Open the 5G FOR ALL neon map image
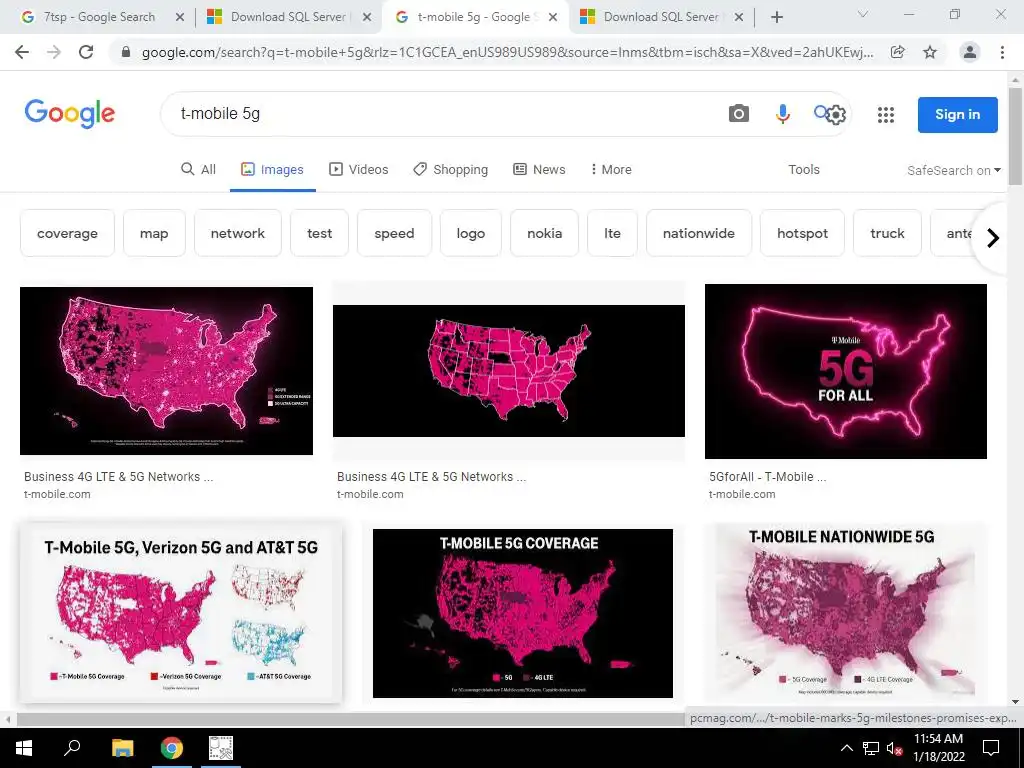Image resolution: width=1024 pixels, height=768 pixels. pyautogui.click(x=846, y=371)
